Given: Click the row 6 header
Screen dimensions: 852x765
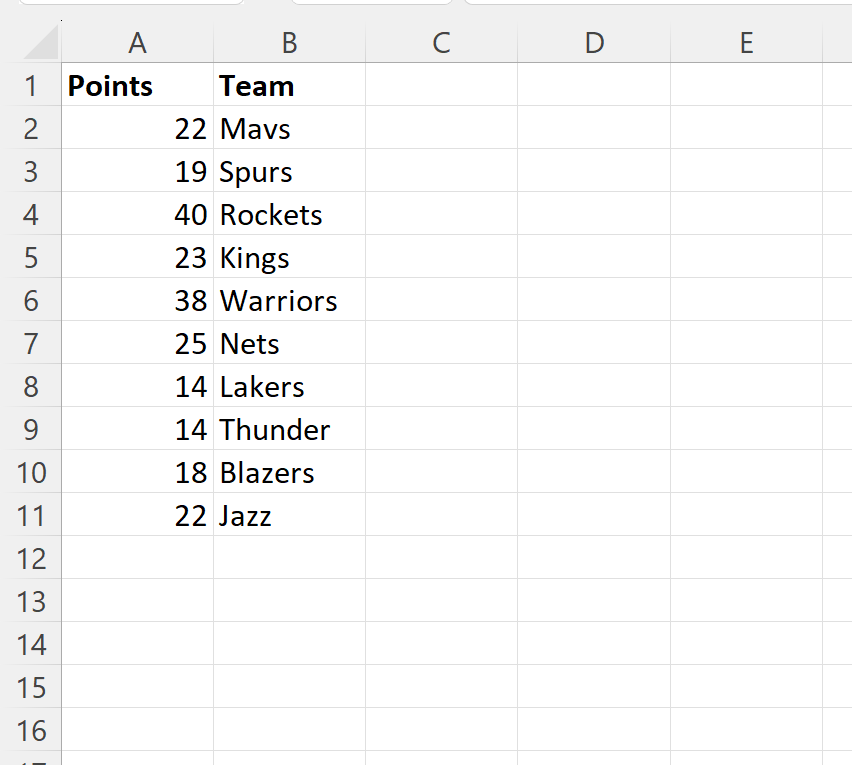Looking at the screenshot, I should (31, 301).
